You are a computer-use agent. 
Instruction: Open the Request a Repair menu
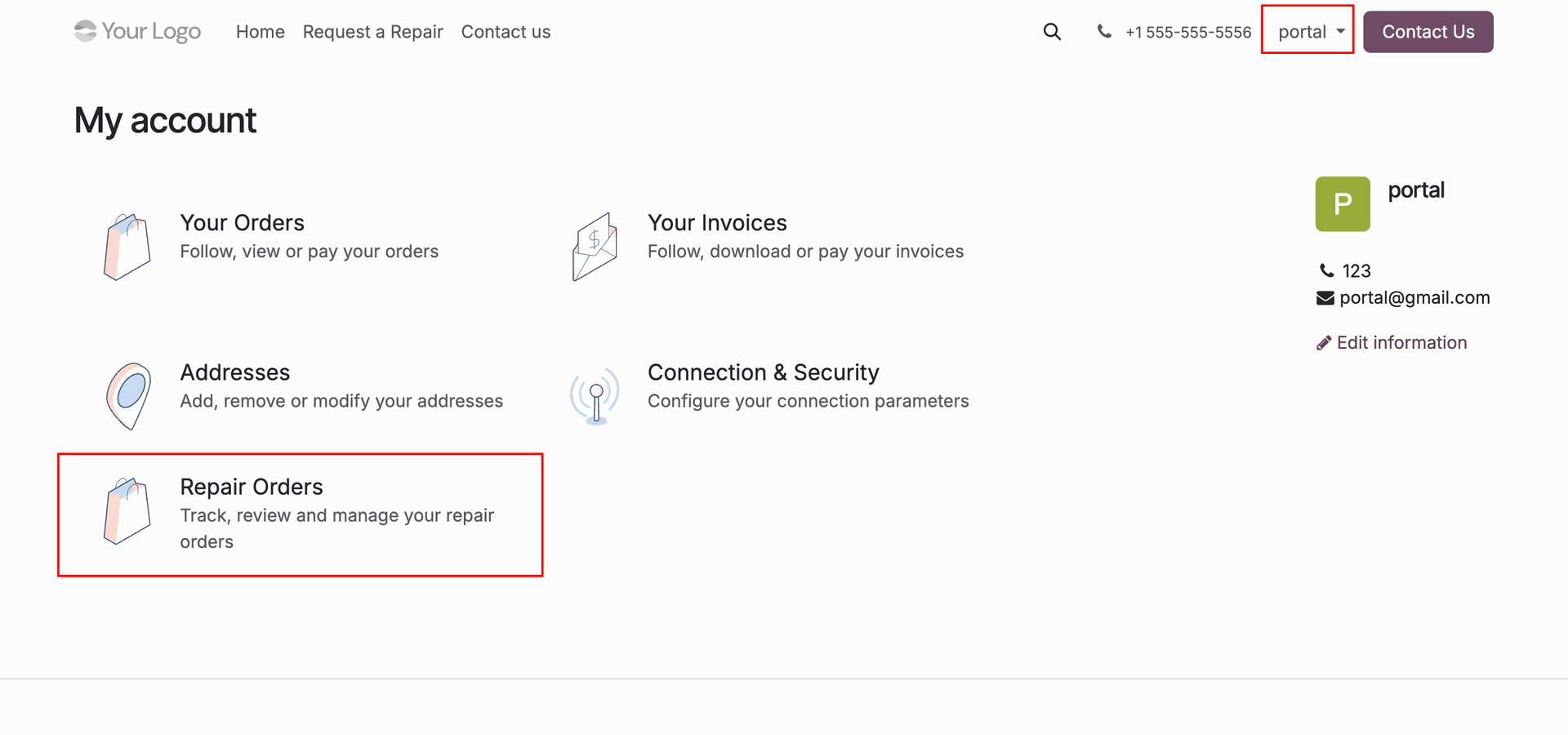tap(373, 32)
